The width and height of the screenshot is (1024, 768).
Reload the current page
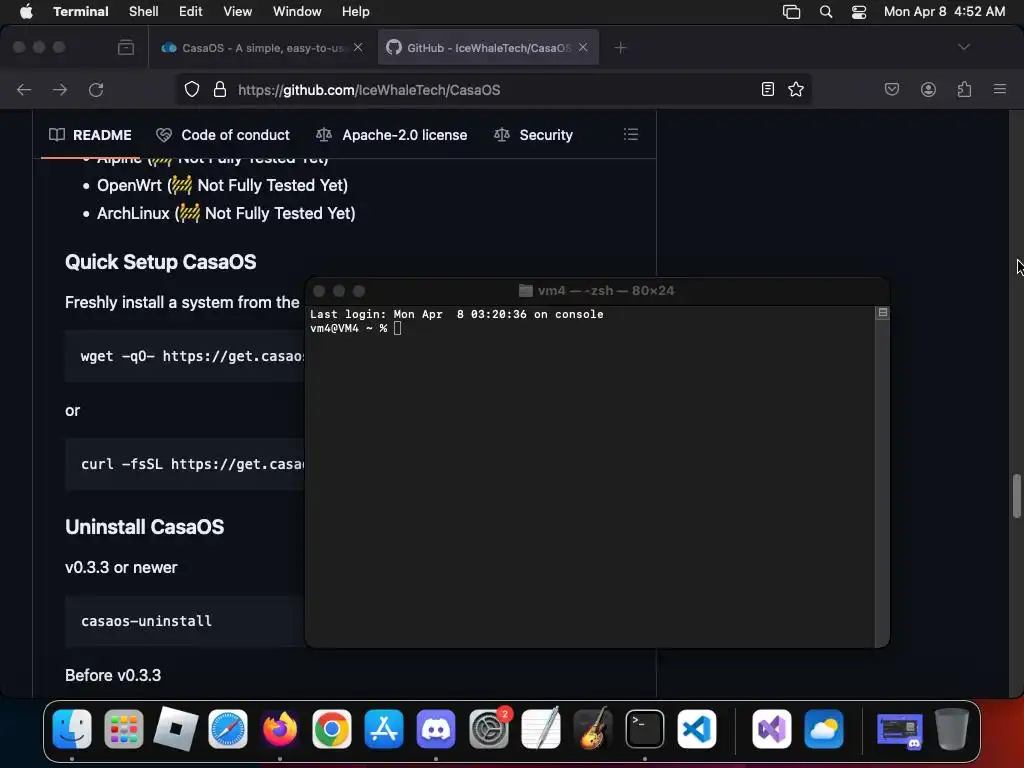click(96, 89)
